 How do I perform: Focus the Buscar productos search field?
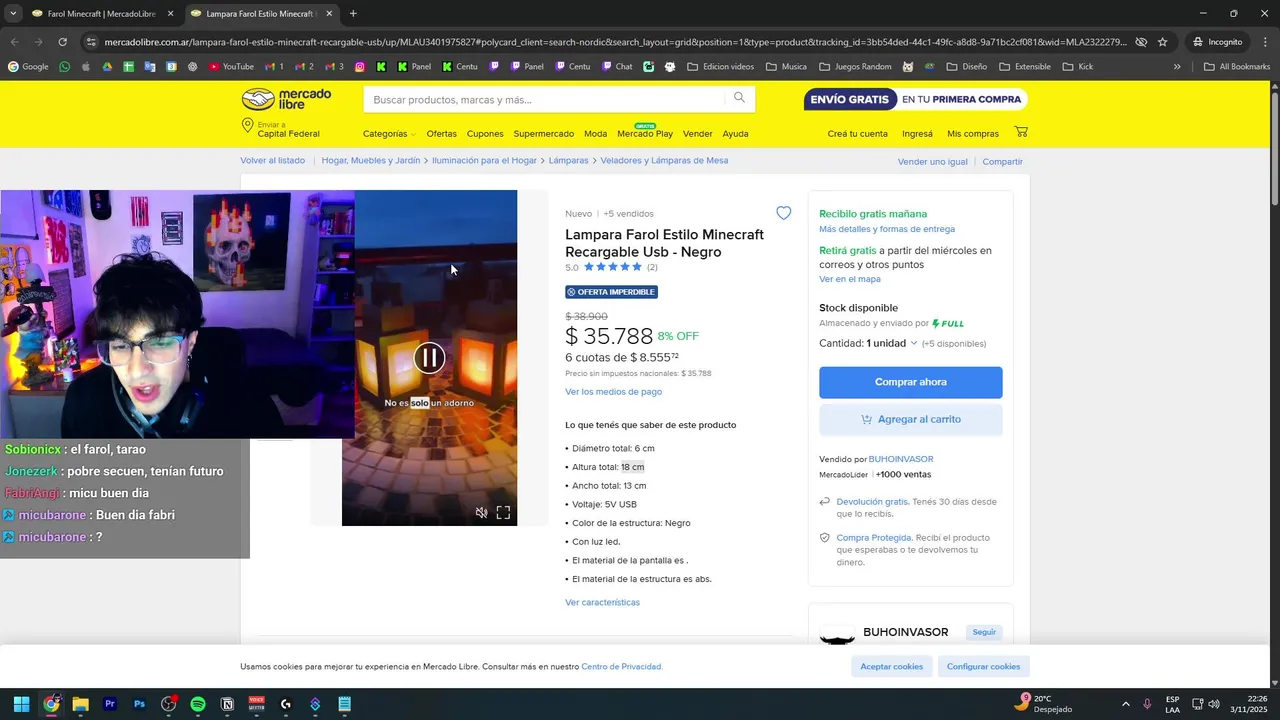click(x=545, y=99)
